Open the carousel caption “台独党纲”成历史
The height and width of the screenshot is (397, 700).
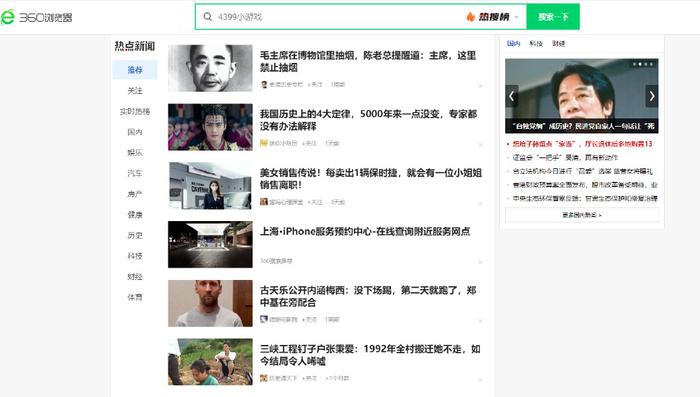pos(582,126)
